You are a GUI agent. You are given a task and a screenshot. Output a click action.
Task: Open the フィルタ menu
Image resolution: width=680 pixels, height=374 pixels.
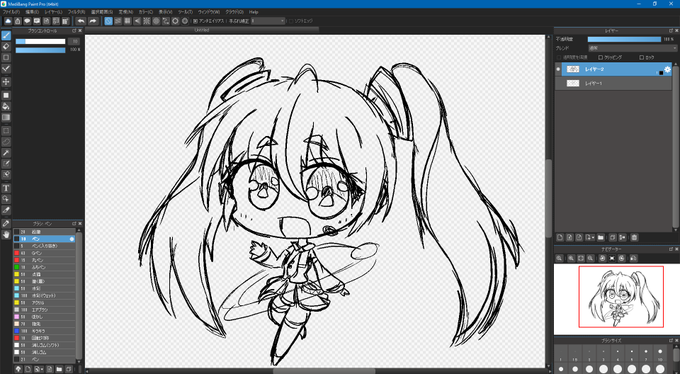click(x=76, y=12)
